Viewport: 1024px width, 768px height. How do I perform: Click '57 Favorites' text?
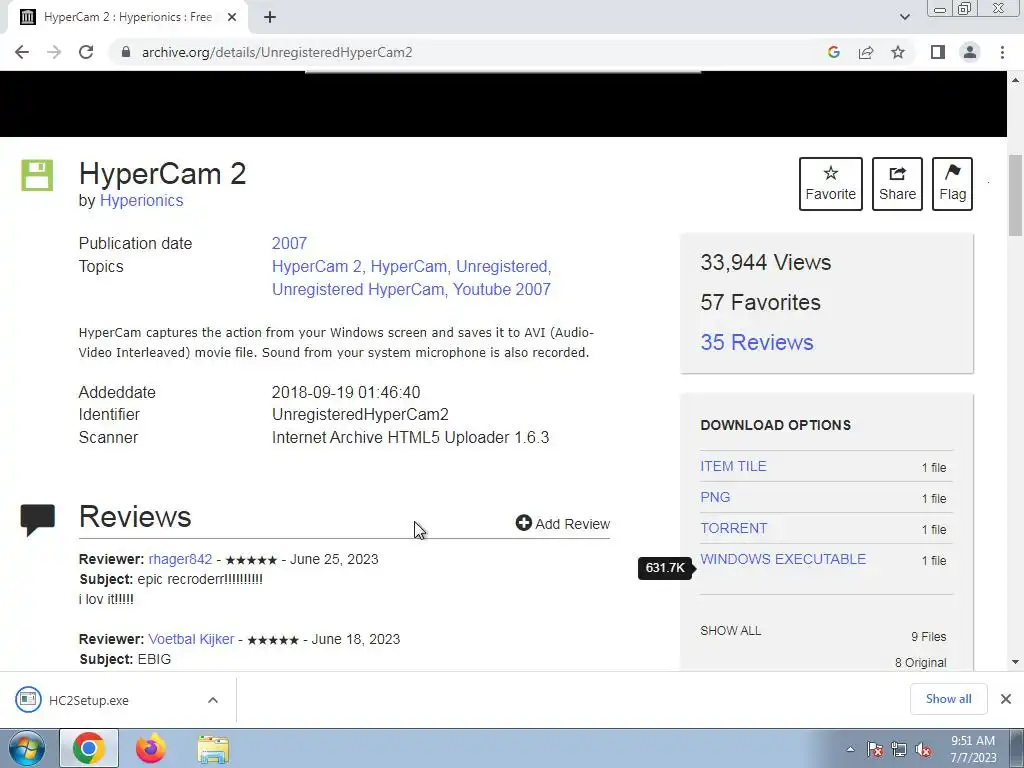coord(760,302)
